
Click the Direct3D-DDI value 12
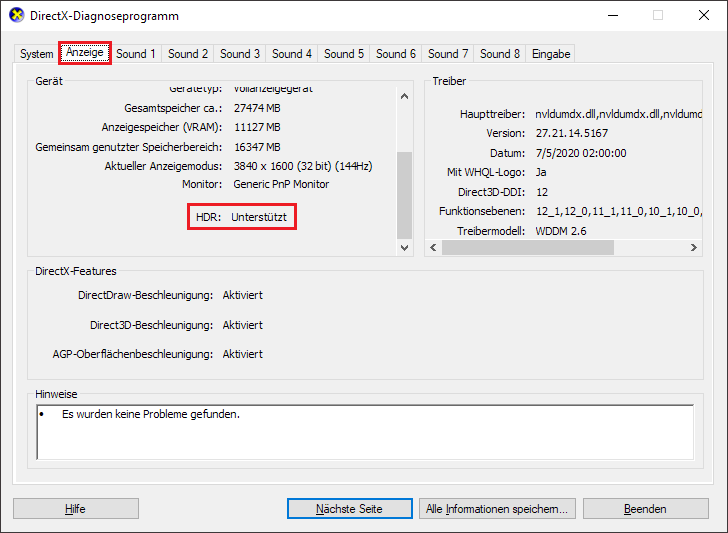coord(542,192)
